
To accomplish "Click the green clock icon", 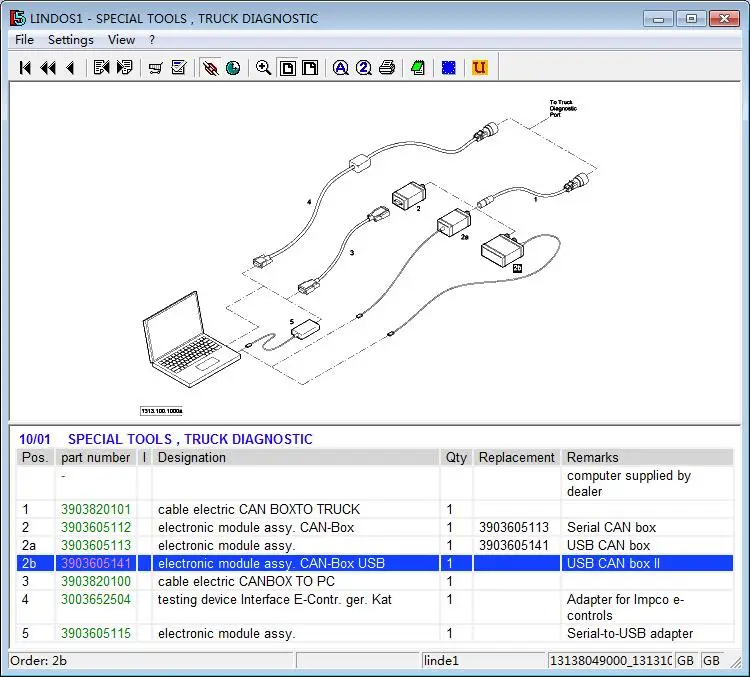I will [x=233, y=67].
